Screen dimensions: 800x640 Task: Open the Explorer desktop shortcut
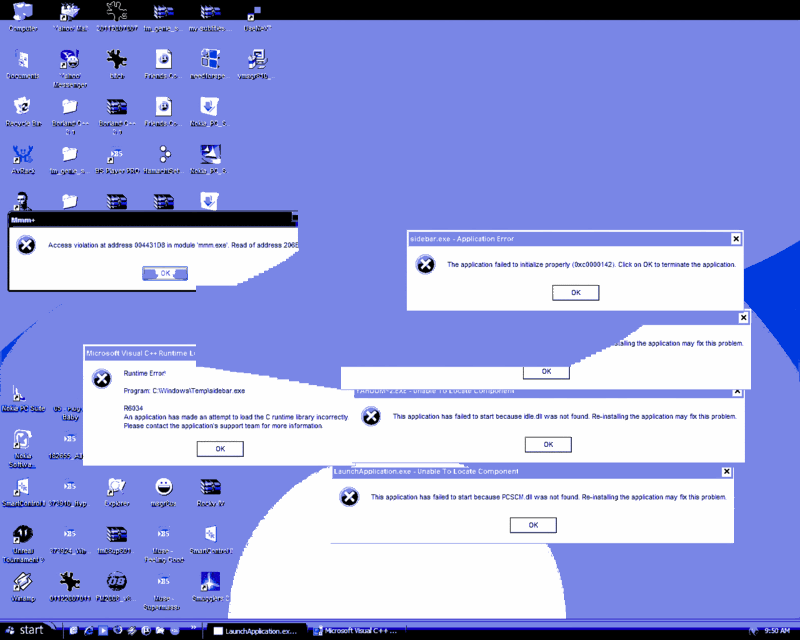(x=117, y=489)
